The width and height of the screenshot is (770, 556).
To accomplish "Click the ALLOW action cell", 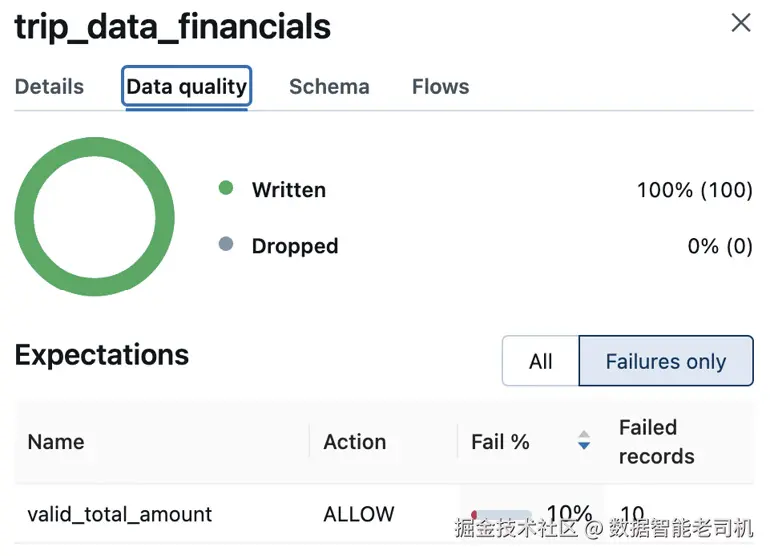I will pos(358,514).
